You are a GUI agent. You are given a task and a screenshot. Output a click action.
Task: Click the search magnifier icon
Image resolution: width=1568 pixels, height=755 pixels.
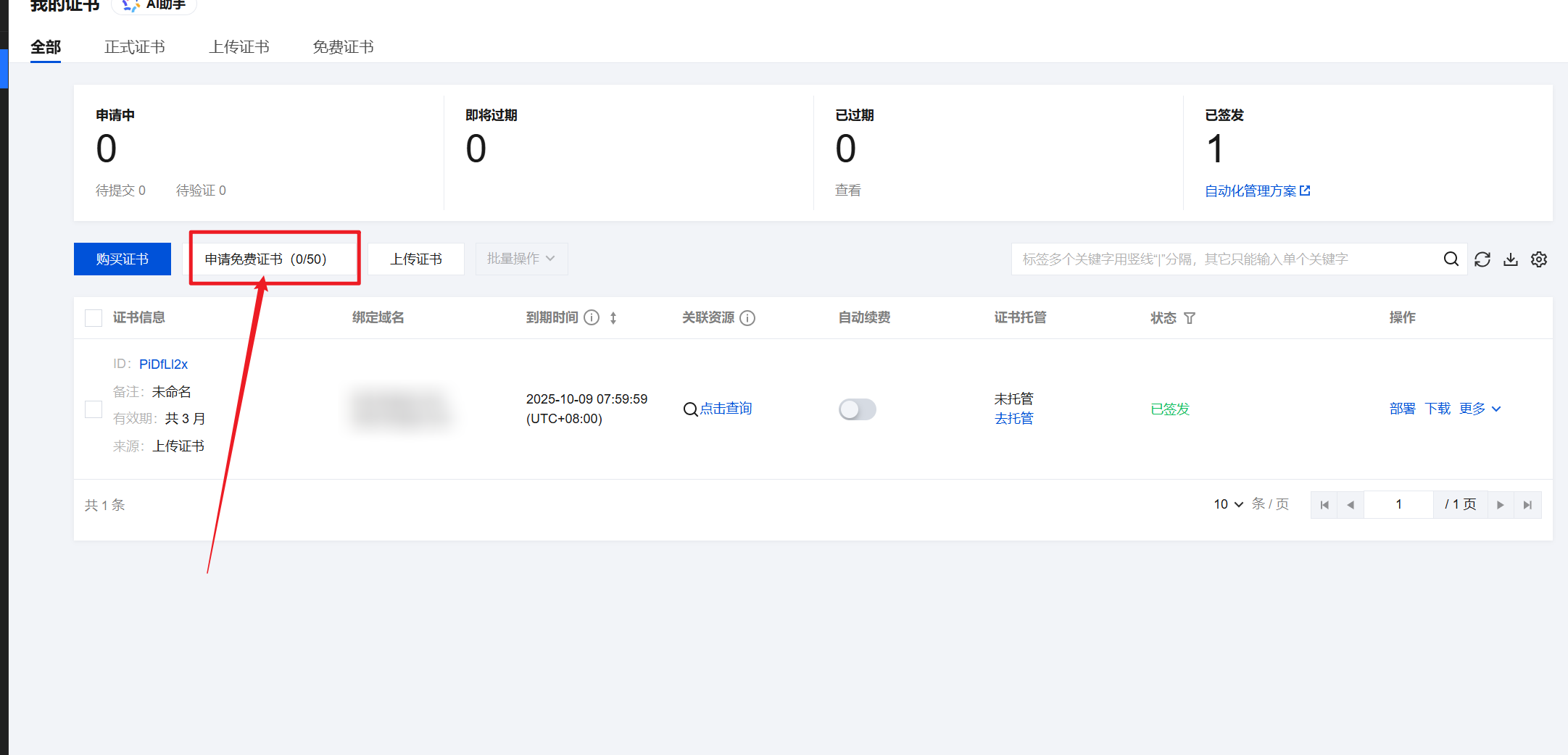[1451, 259]
